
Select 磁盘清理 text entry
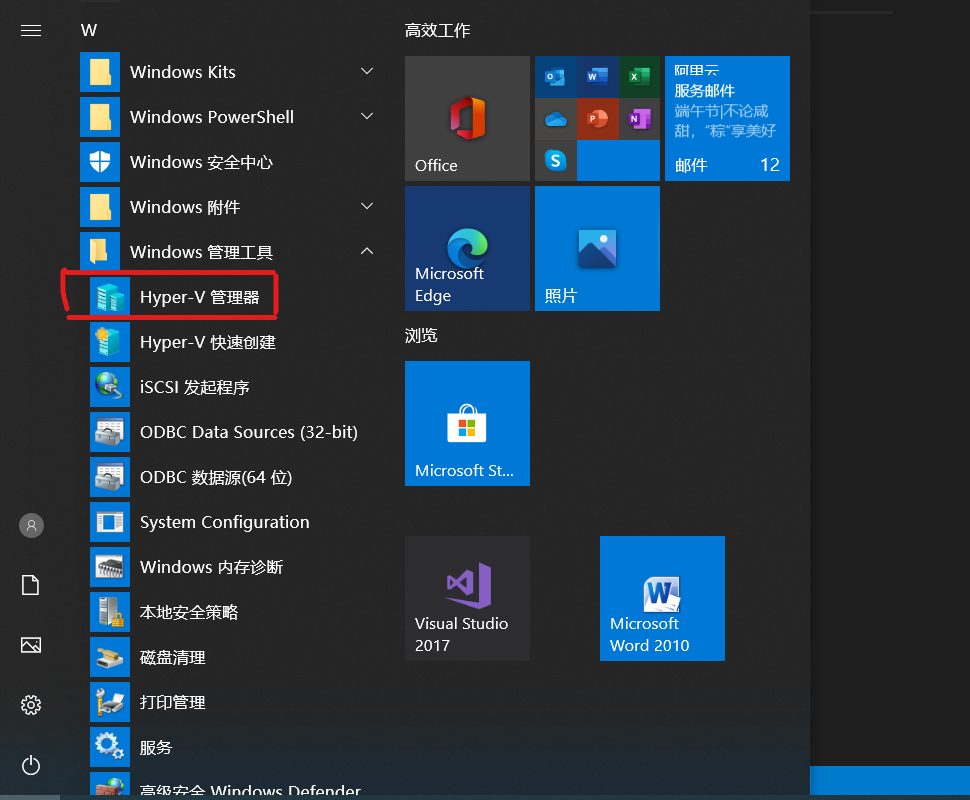click(x=172, y=657)
